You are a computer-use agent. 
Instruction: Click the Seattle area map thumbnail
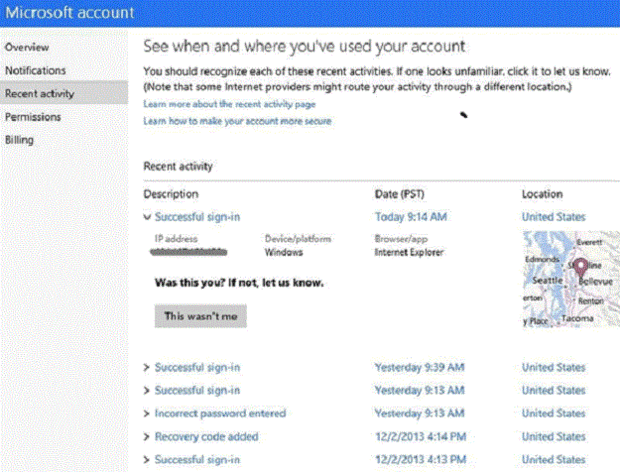click(x=571, y=279)
